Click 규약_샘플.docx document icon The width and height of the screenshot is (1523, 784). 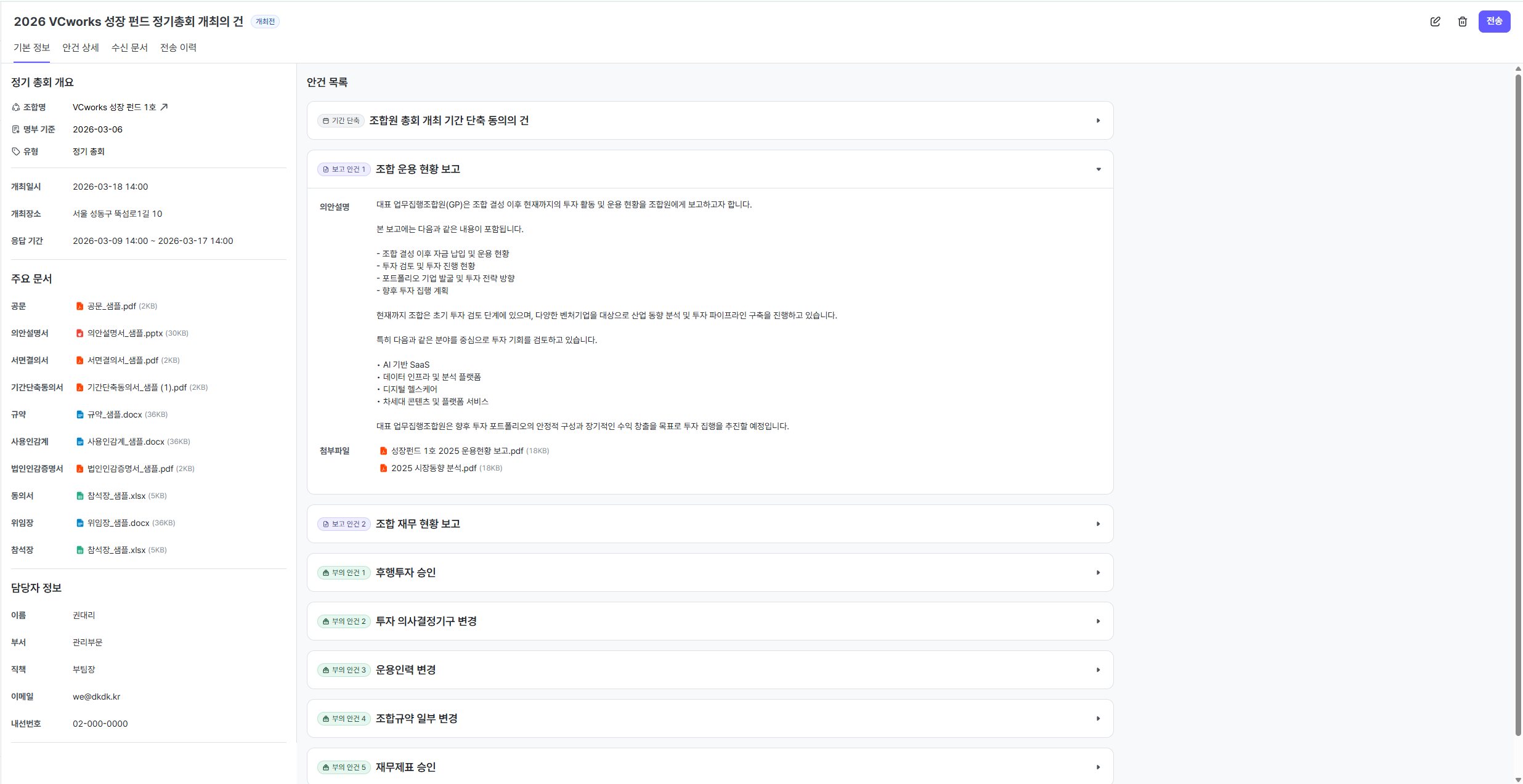pyautogui.click(x=79, y=414)
